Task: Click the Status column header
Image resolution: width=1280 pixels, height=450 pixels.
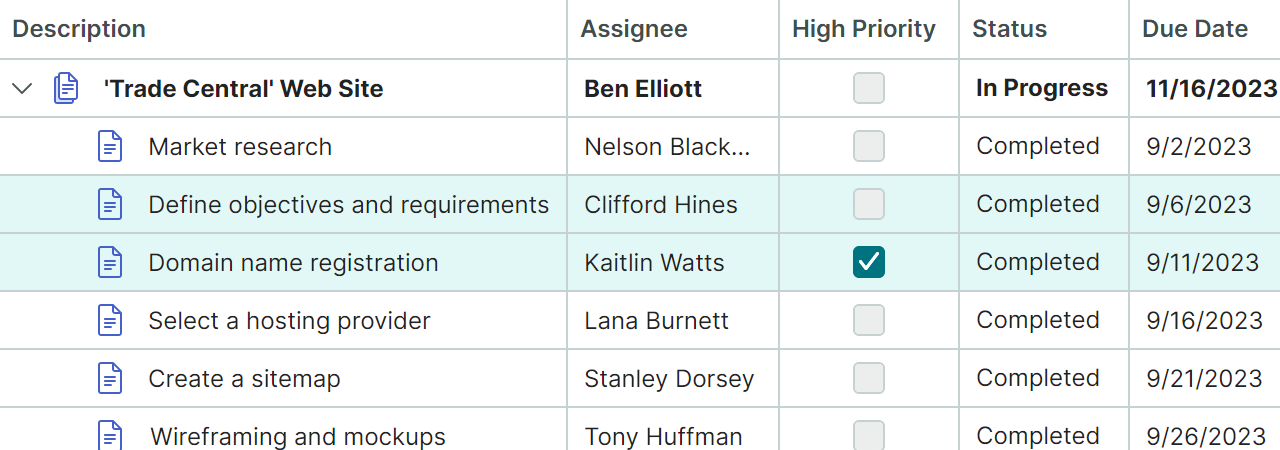Action: 1010,29
